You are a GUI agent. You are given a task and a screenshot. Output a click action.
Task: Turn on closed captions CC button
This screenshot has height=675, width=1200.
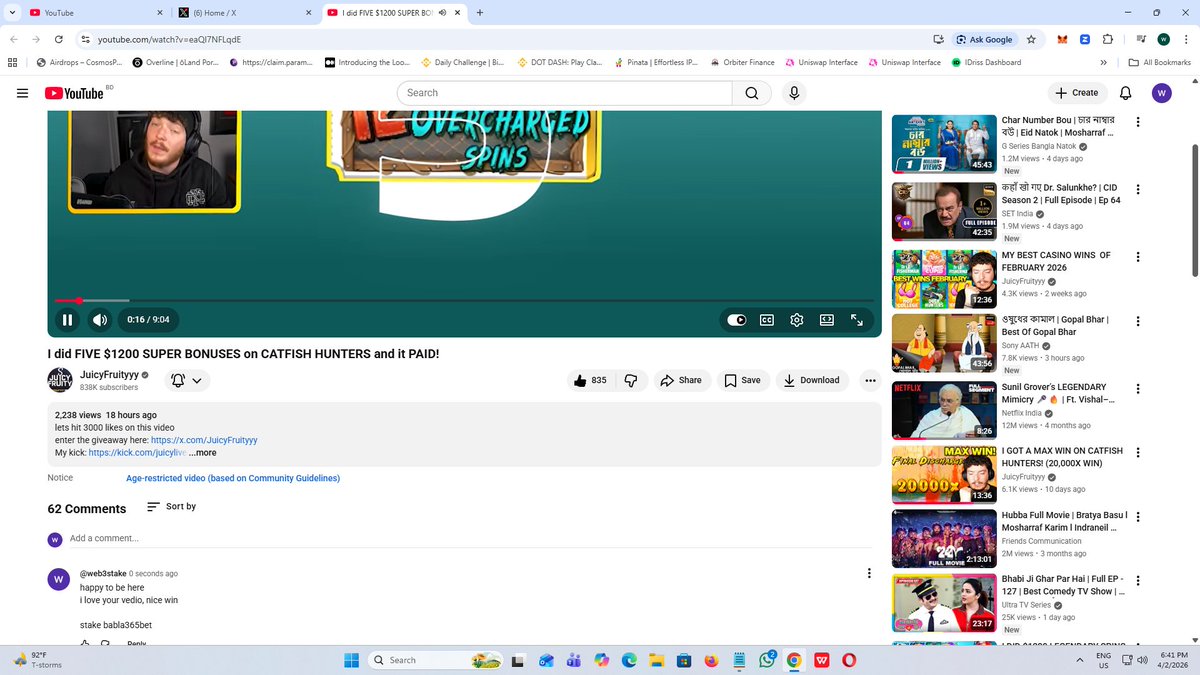(x=767, y=320)
